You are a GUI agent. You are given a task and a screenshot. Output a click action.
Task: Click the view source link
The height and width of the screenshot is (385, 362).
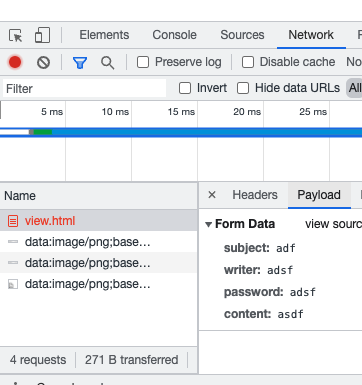333,224
